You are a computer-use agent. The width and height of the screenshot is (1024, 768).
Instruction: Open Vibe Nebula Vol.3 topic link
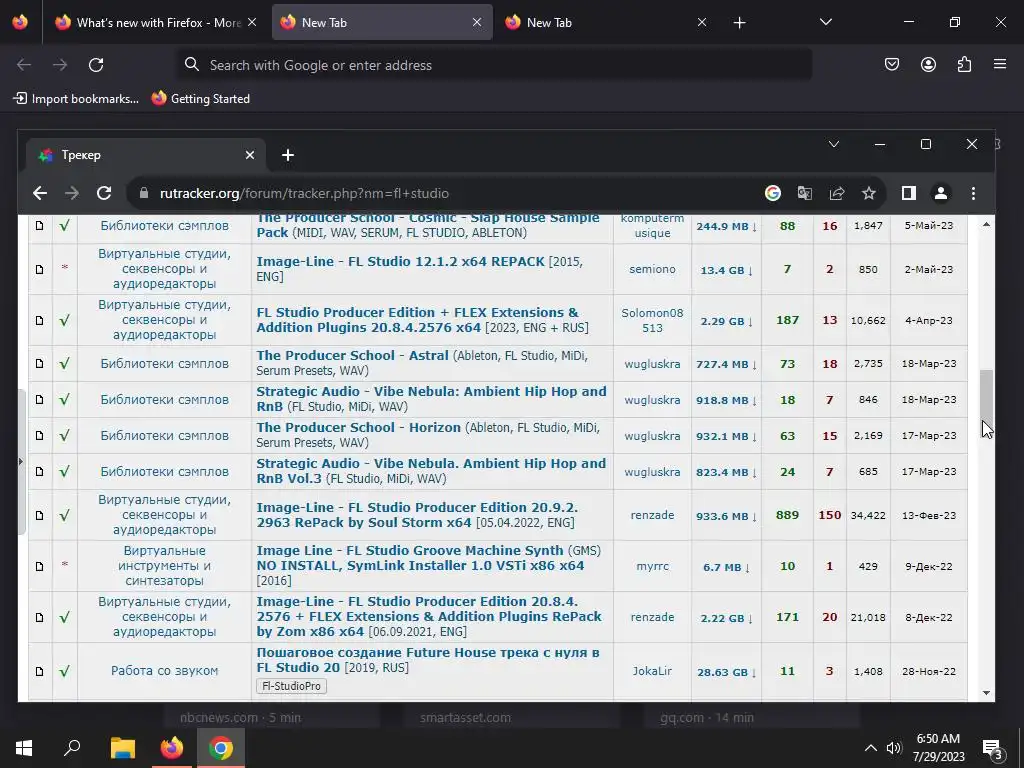[431, 471]
